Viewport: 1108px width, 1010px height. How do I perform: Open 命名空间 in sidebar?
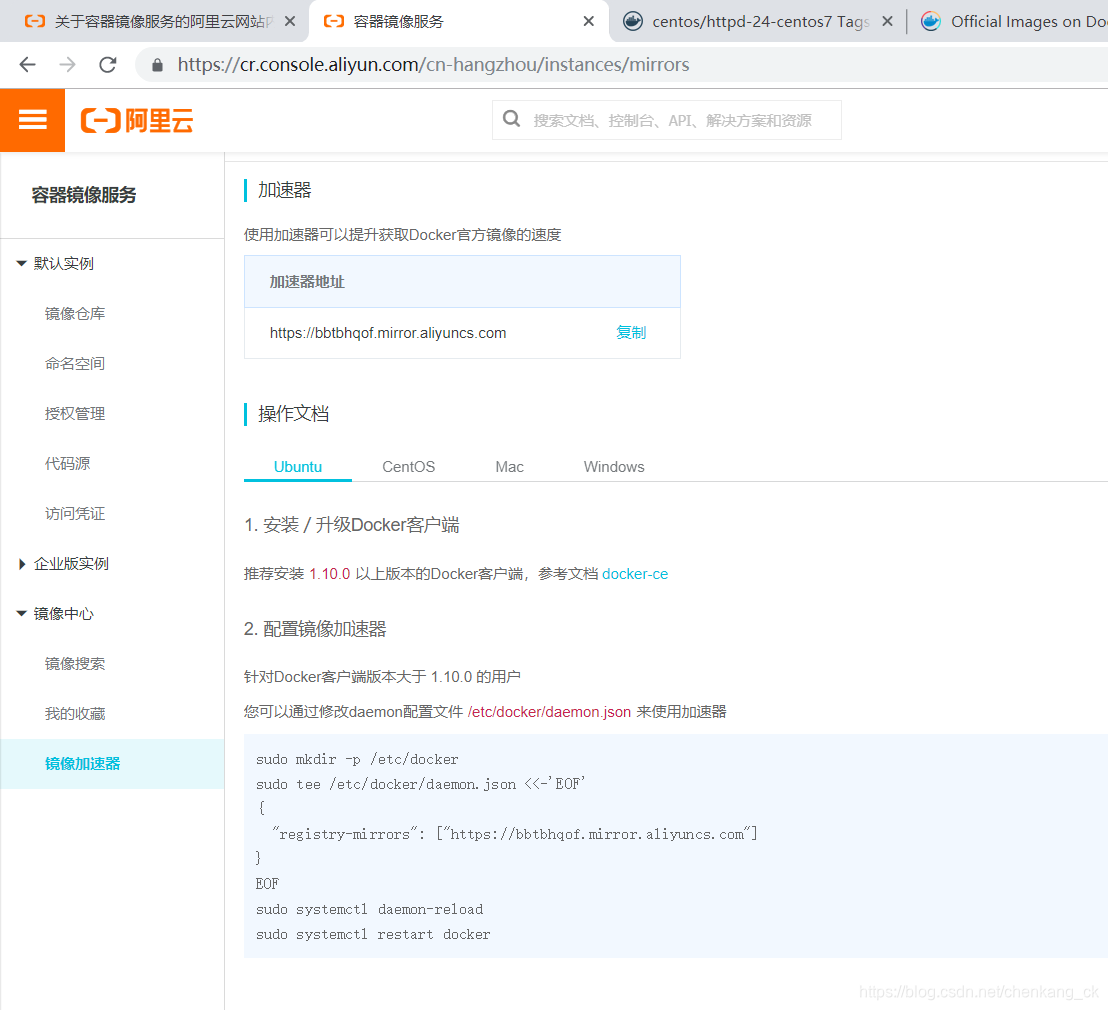[75, 364]
